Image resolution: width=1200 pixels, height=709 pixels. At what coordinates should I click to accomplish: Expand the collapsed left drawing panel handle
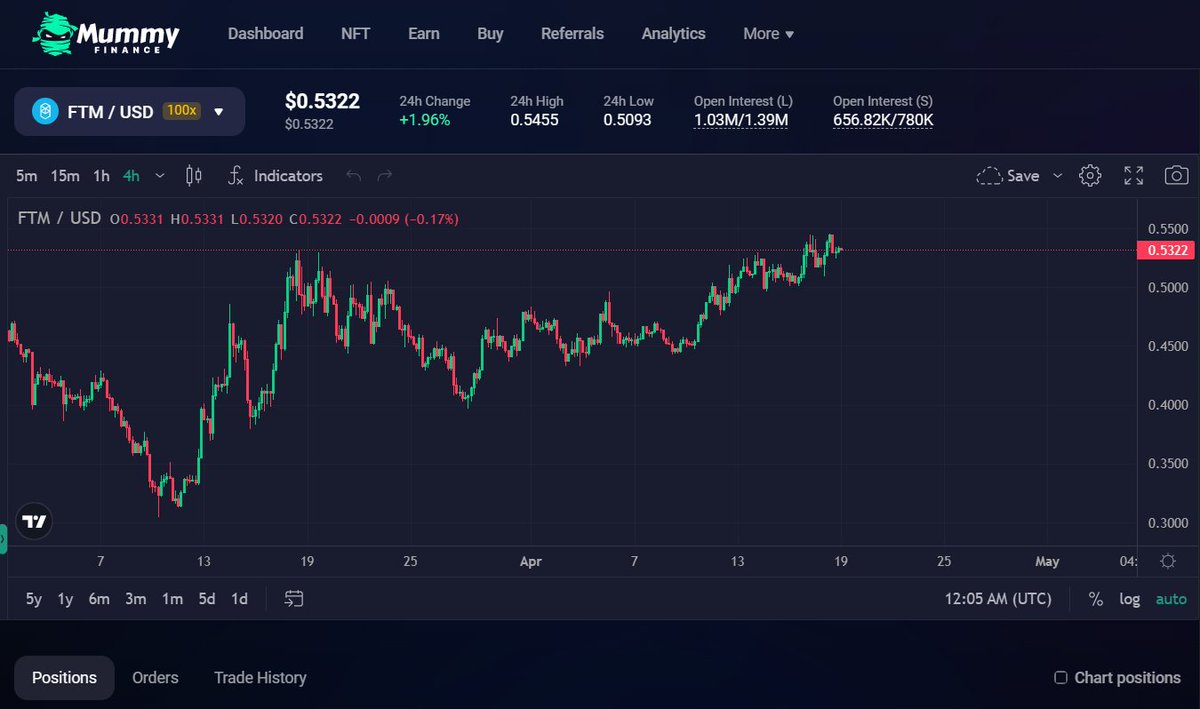[x=3, y=539]
